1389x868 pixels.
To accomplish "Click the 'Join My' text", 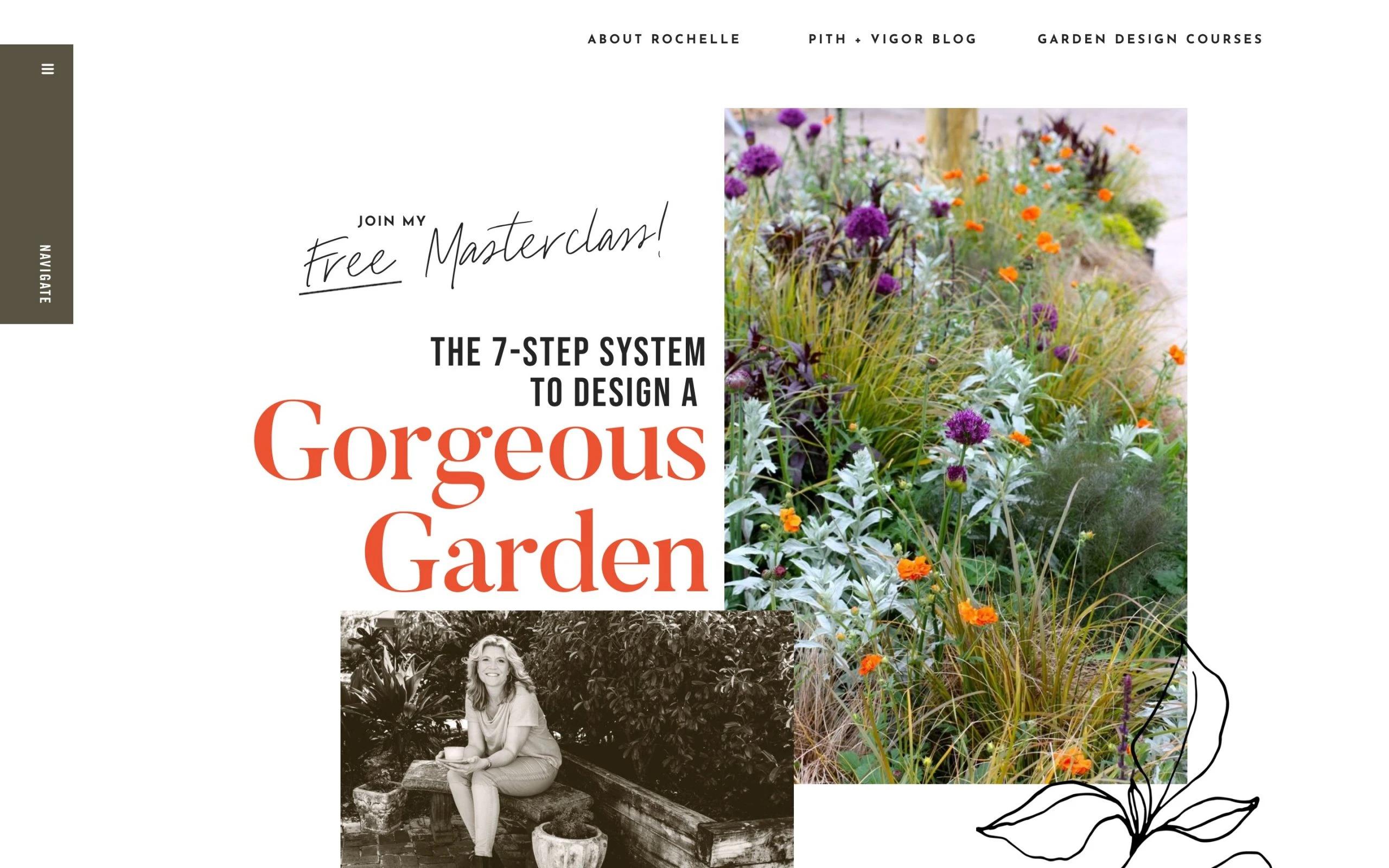I will 392,221.
